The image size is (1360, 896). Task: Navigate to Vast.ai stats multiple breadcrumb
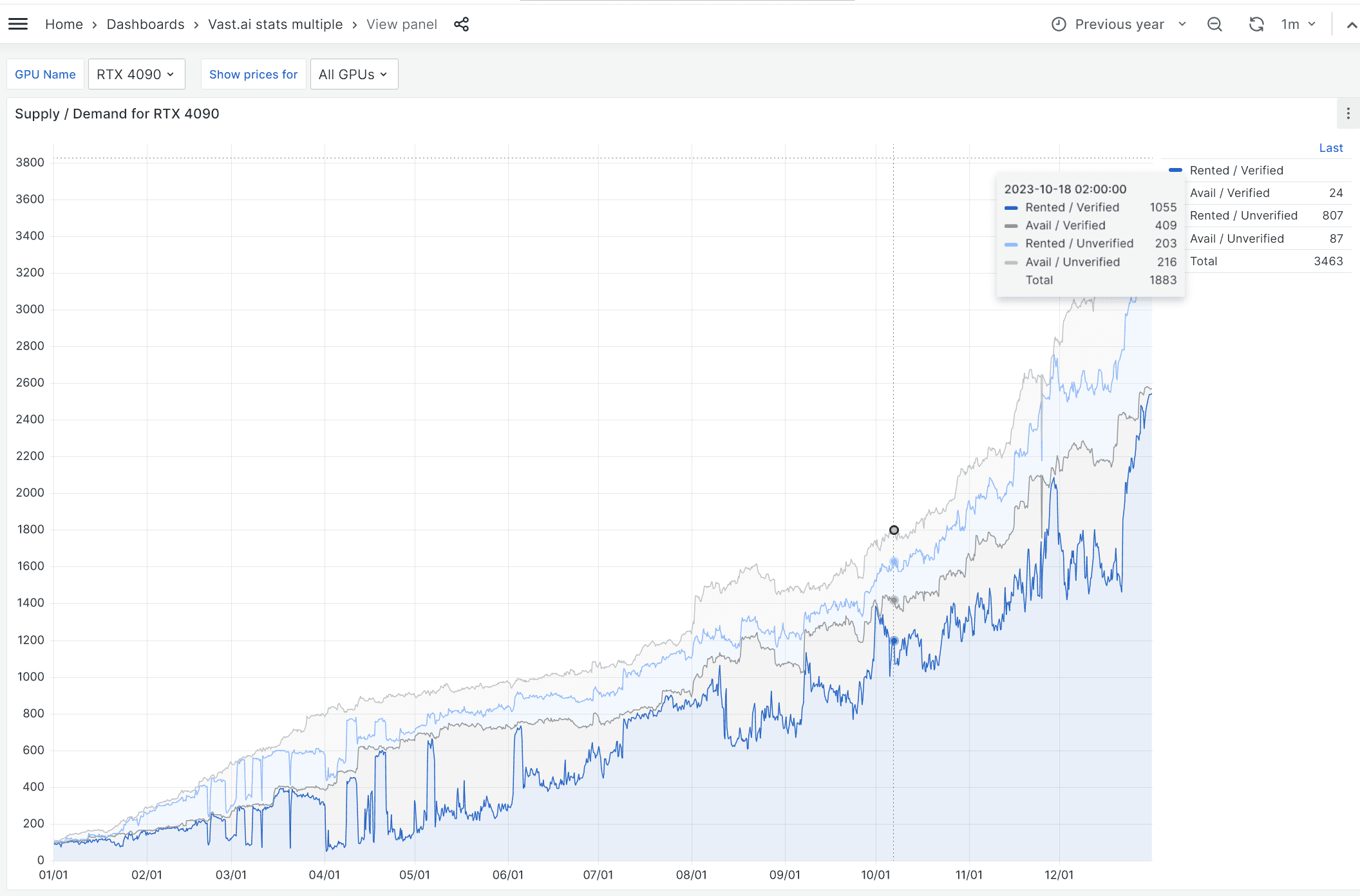(275, 24)
